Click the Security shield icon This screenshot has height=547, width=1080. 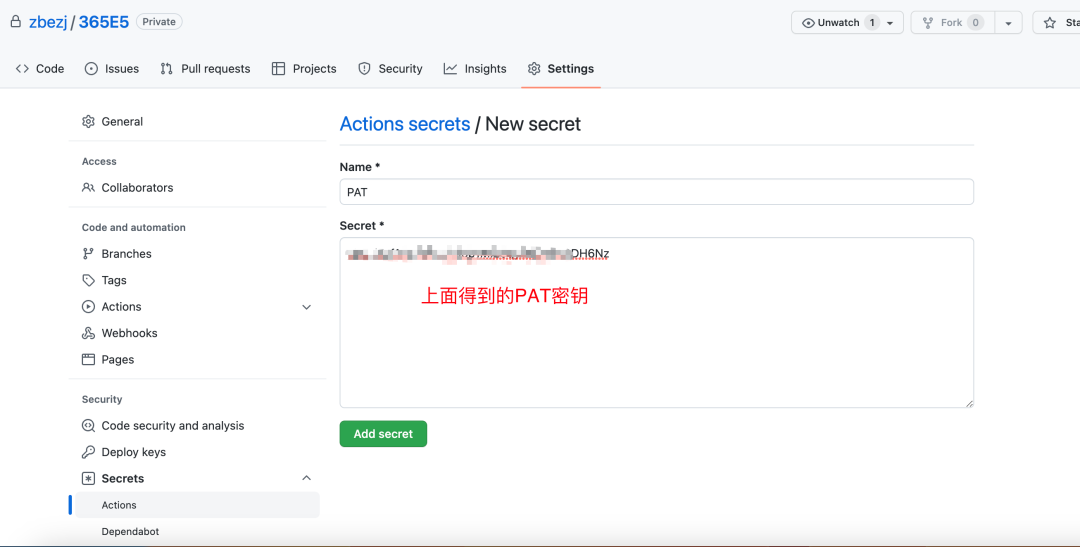click(x=364, y=69)
